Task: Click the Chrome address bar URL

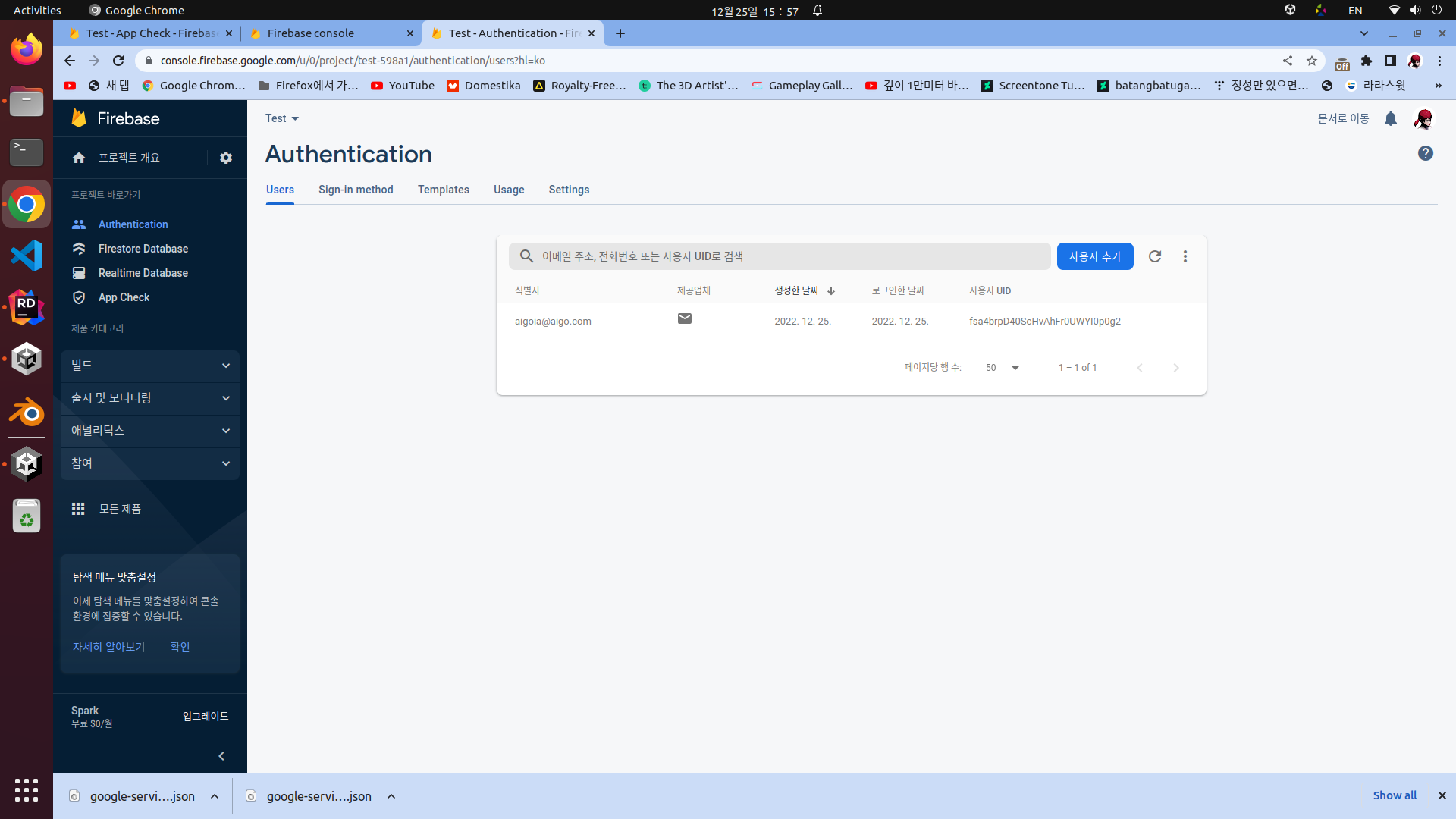Action: 353,61
